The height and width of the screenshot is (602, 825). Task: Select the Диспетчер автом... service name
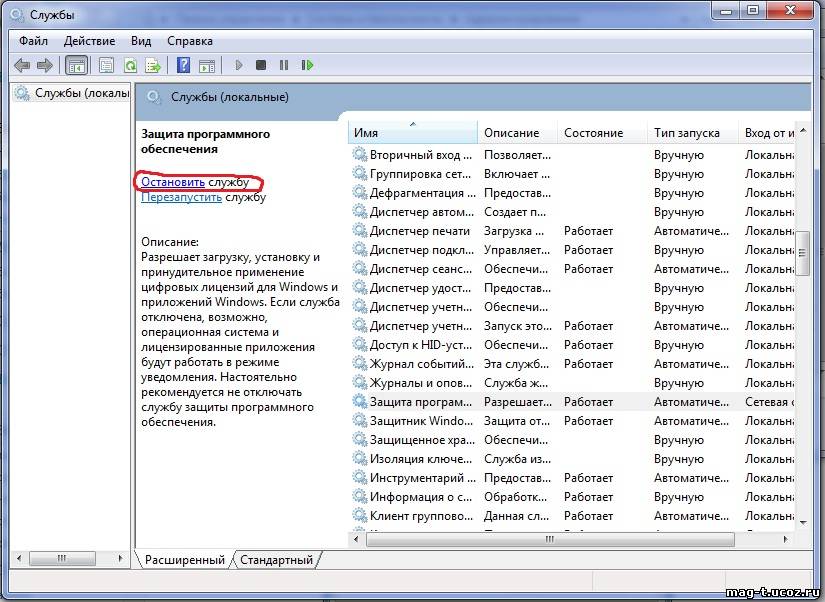point(422,212)
